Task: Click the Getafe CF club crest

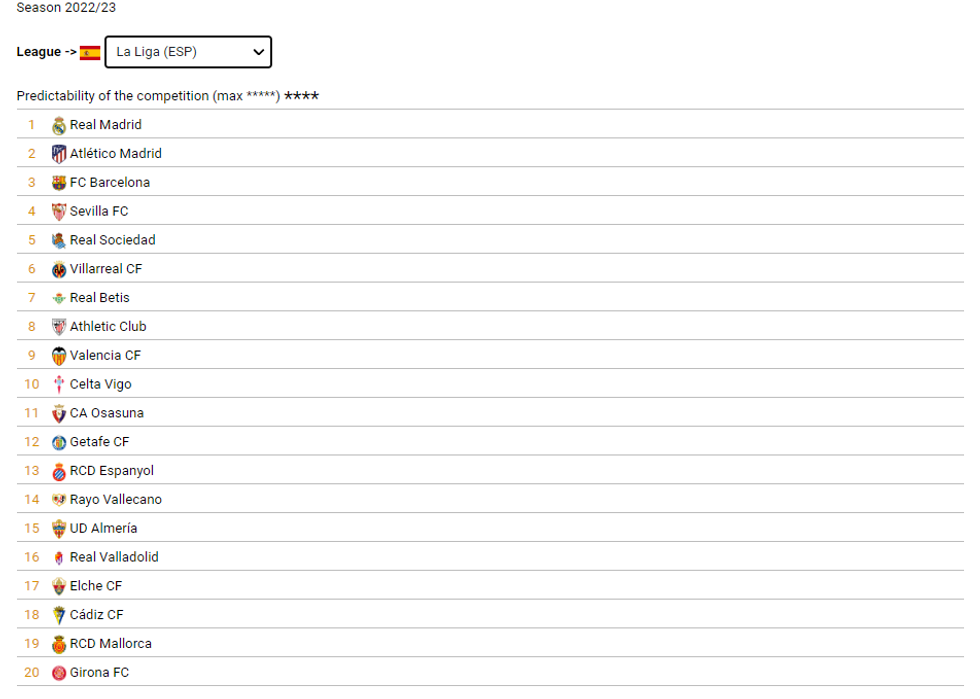Action: [x=59, y=443]
